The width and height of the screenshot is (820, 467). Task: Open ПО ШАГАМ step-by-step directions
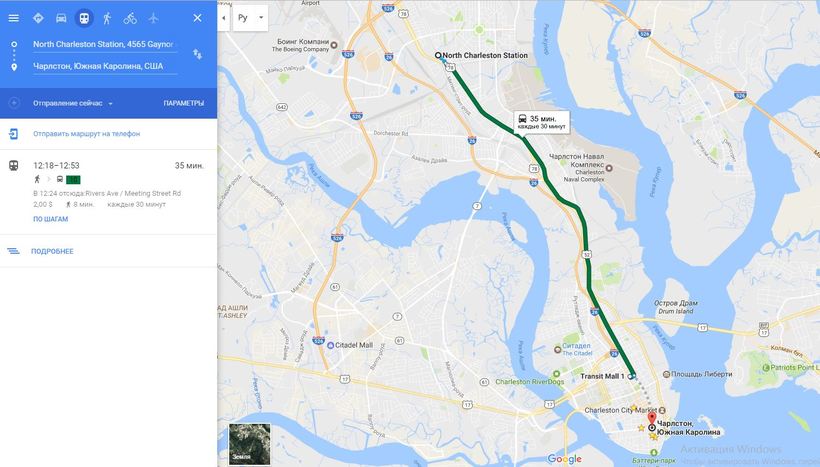[51, 219]
